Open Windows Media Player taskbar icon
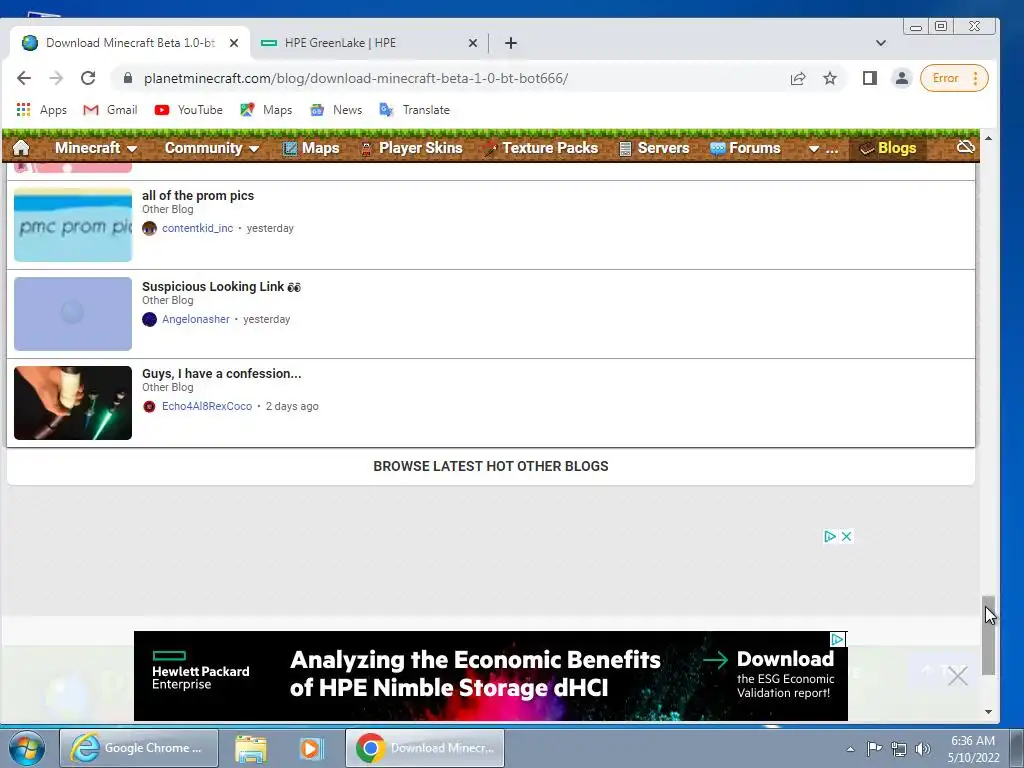 pos(312,748)
